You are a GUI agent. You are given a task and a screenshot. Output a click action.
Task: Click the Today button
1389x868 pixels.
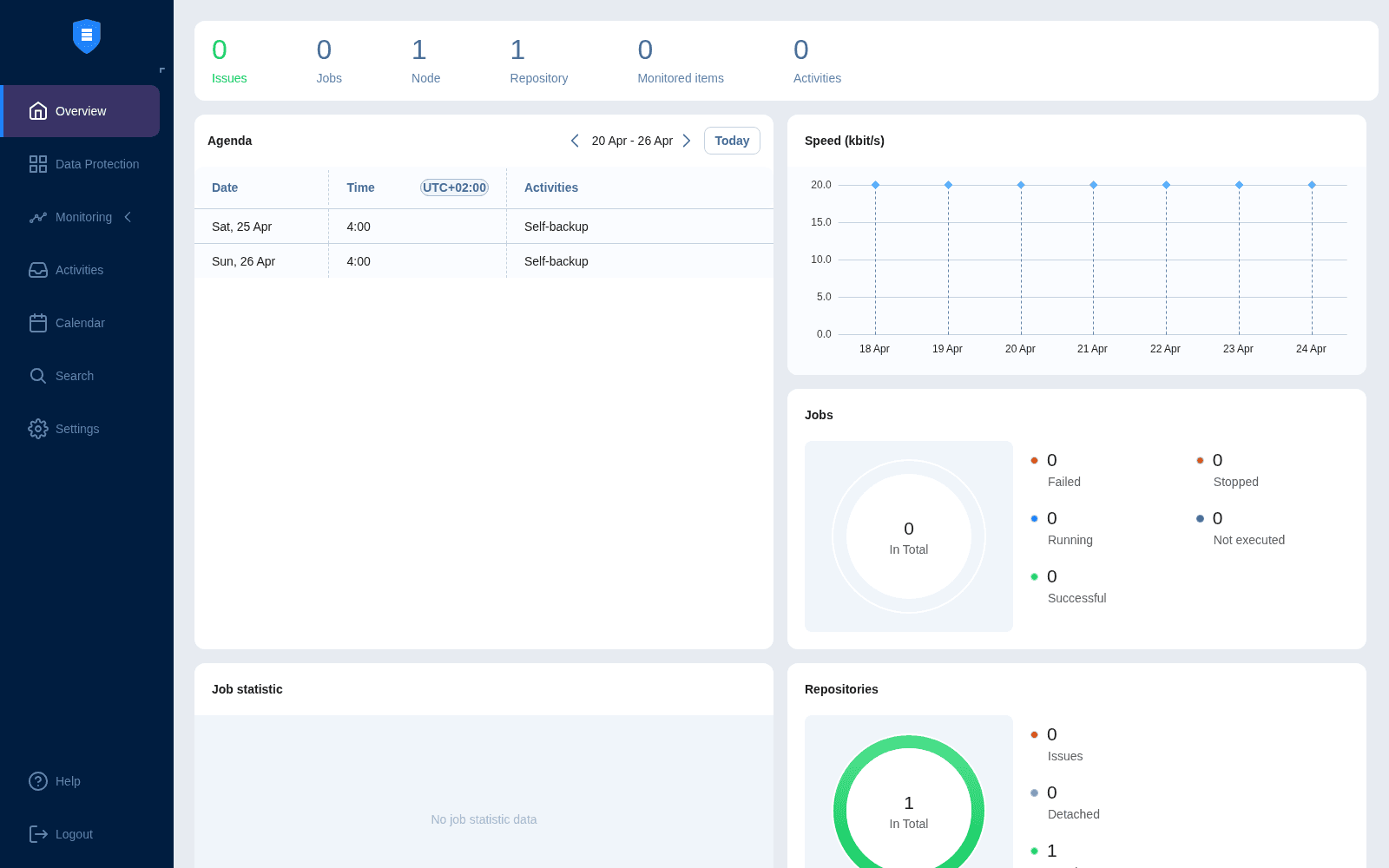point(731,140)
